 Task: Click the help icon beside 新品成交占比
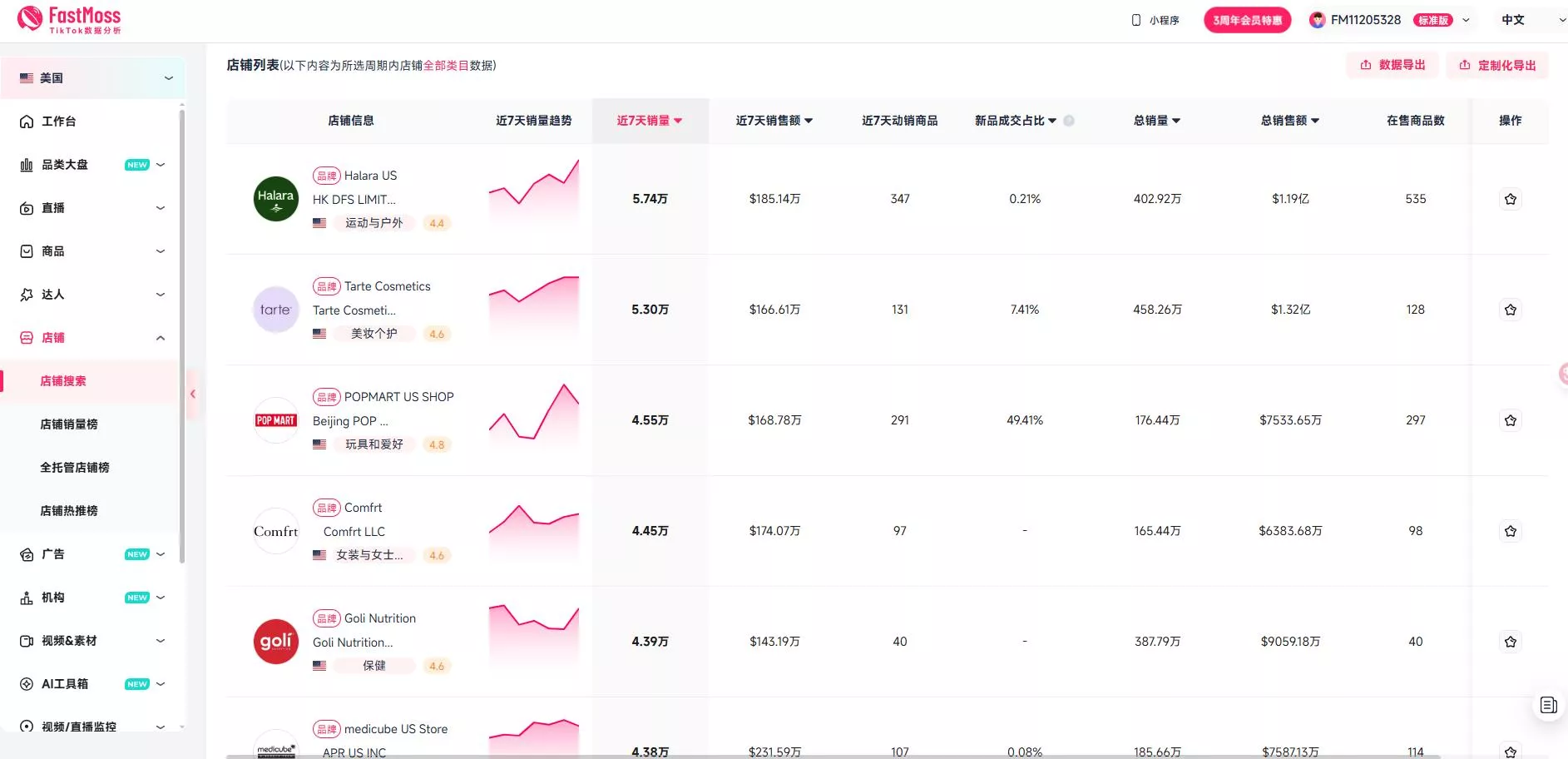pos(1069,121)
